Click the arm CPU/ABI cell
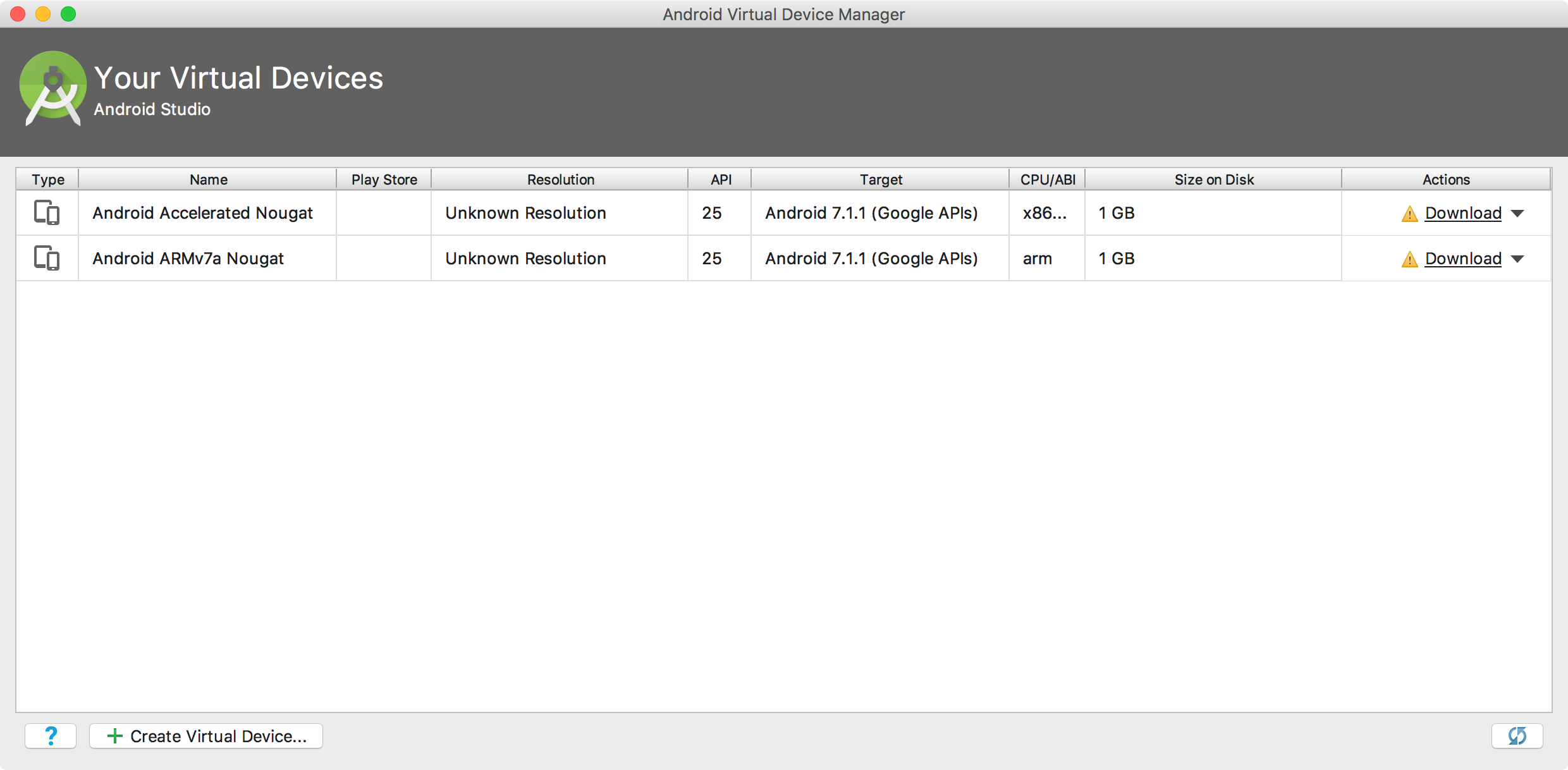 coord(1047,259)
